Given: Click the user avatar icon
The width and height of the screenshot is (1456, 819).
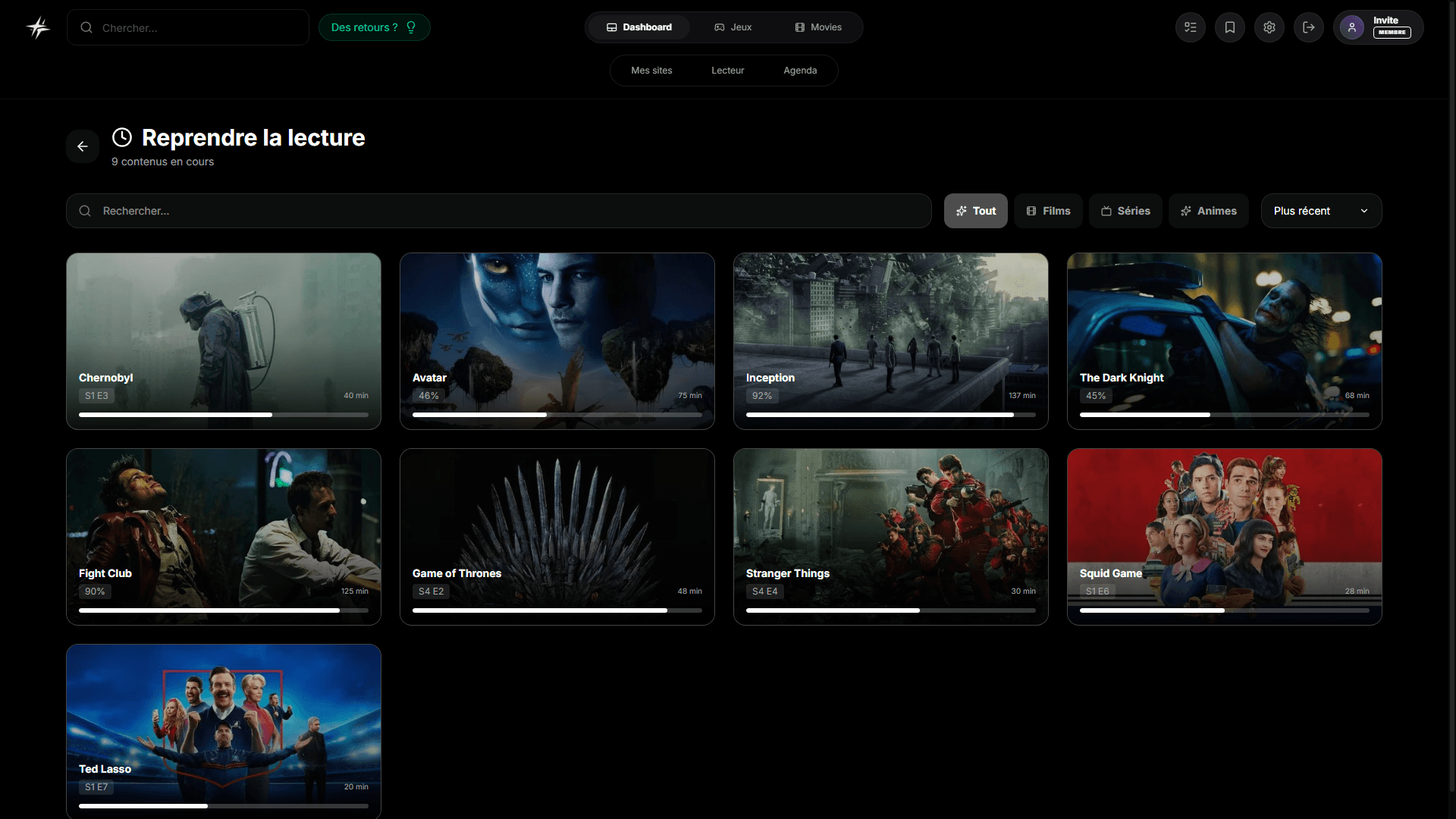Looking at the screenshot, I should coord(1351,27).
